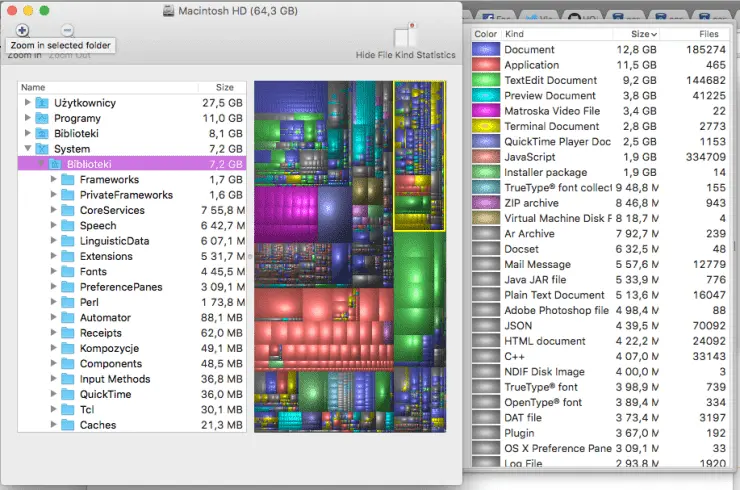This screenshot has height=490, width=740.
Task: Expand the Programy folder
Action: point(27,118)
